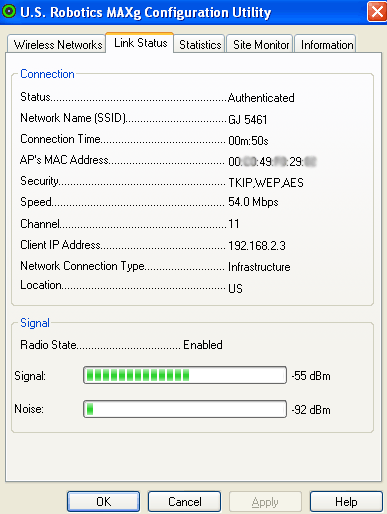Click the AP's MAC Address value
The width and height of the screenshot is (387, 514).
(272, 162)
